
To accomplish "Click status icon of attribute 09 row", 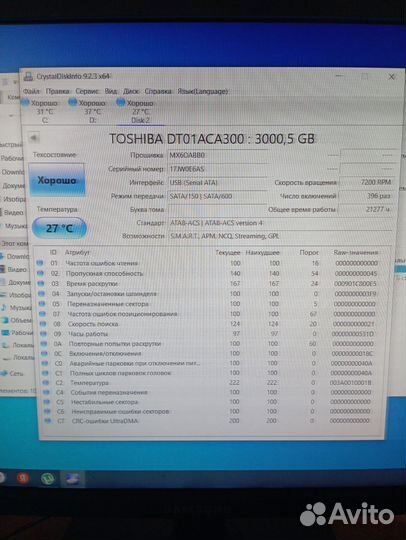I will pyautogui.click(x=44, y=334).
